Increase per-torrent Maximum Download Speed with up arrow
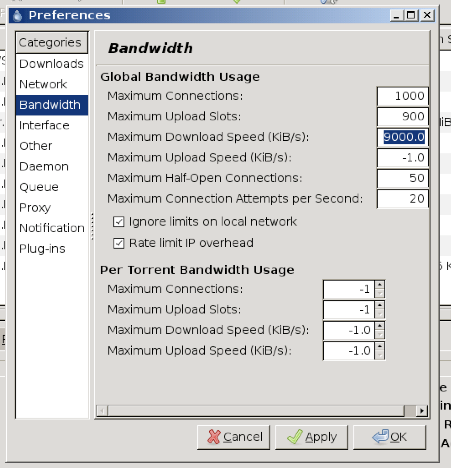The height and width of the screenshot is (468, 451). pyautogui.click(x=380, y=326)
